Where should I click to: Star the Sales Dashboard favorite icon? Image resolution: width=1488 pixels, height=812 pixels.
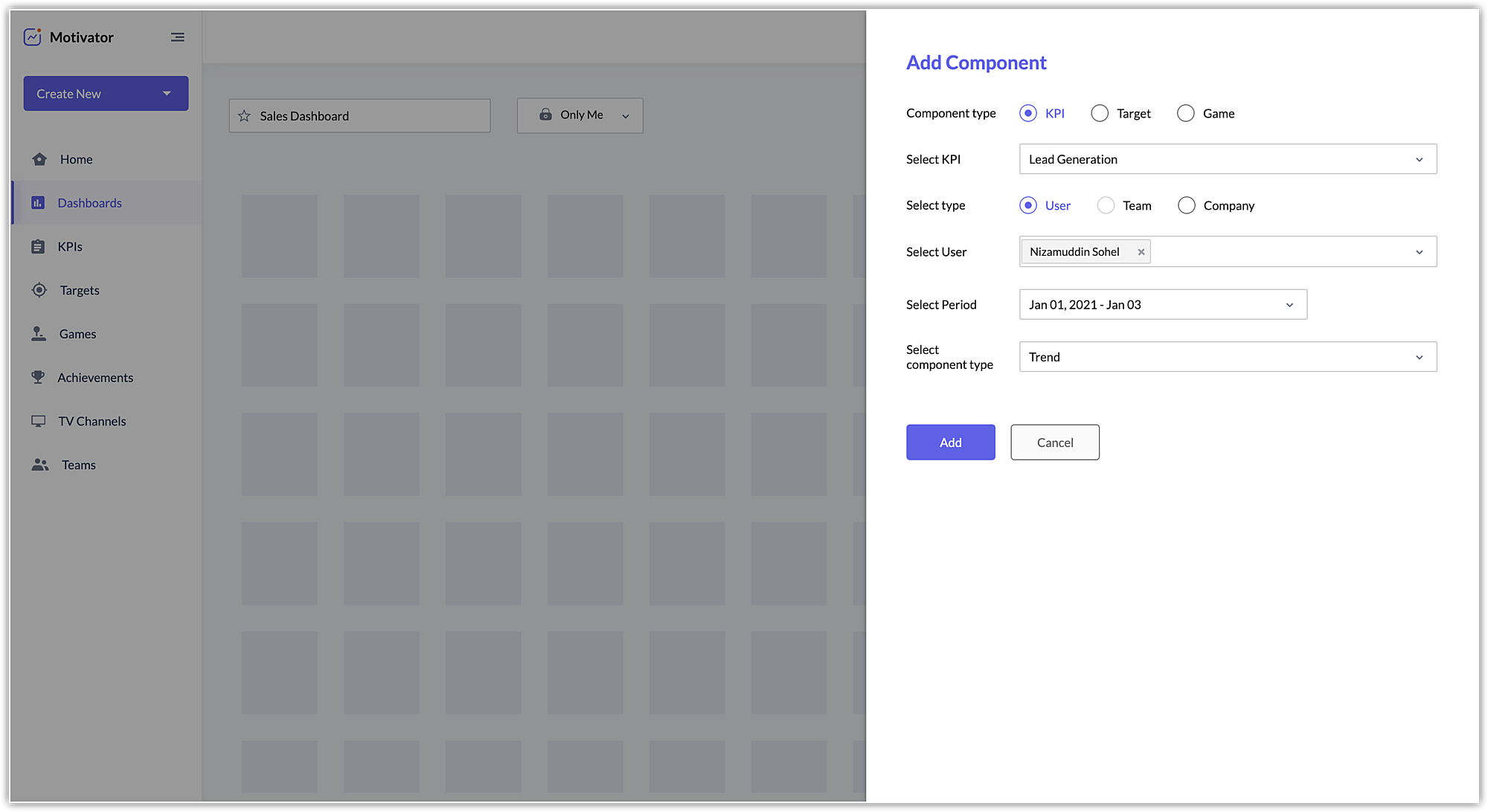244,116
